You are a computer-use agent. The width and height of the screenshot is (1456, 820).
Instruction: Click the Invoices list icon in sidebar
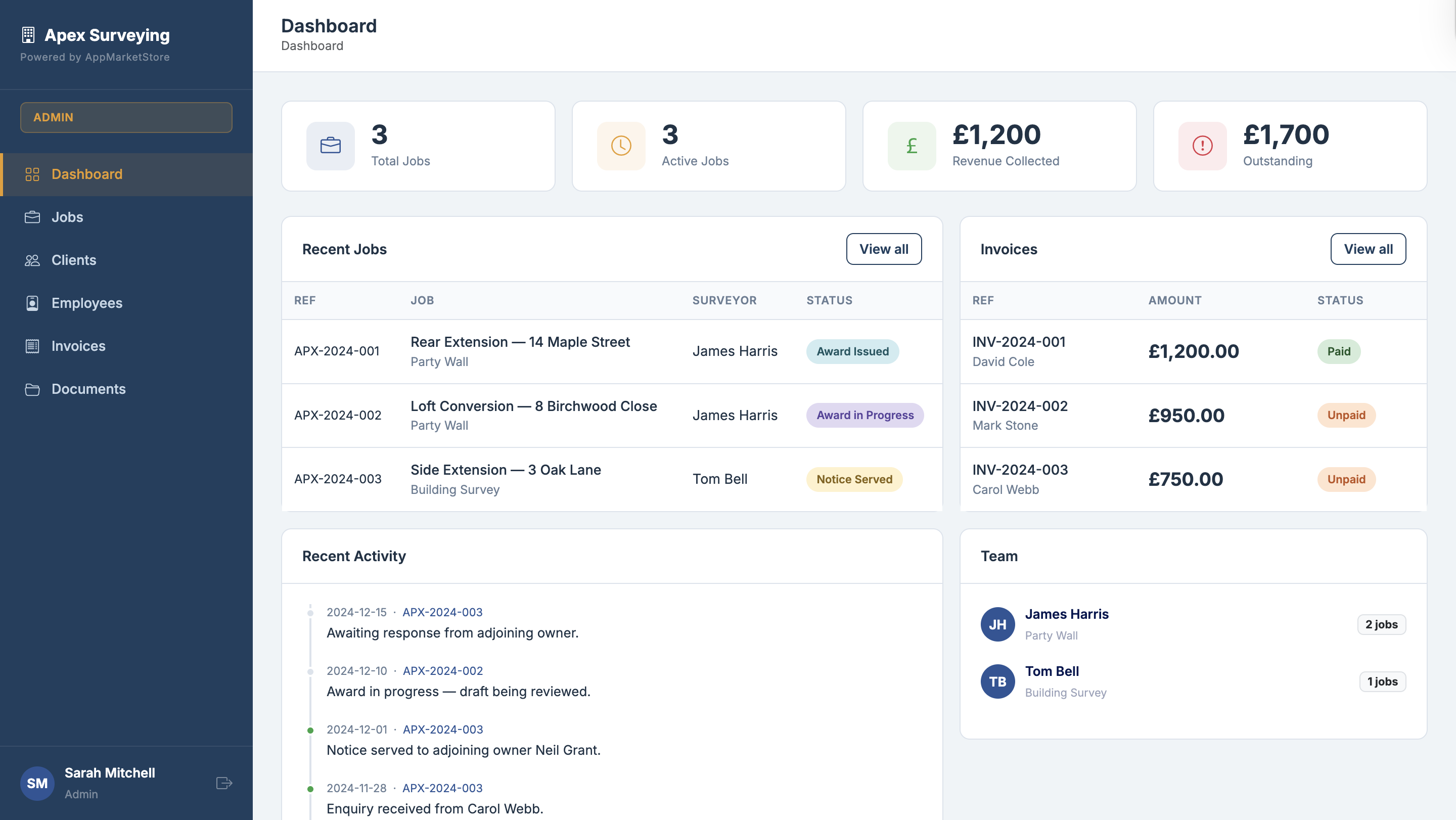click(x=32, y=346)
